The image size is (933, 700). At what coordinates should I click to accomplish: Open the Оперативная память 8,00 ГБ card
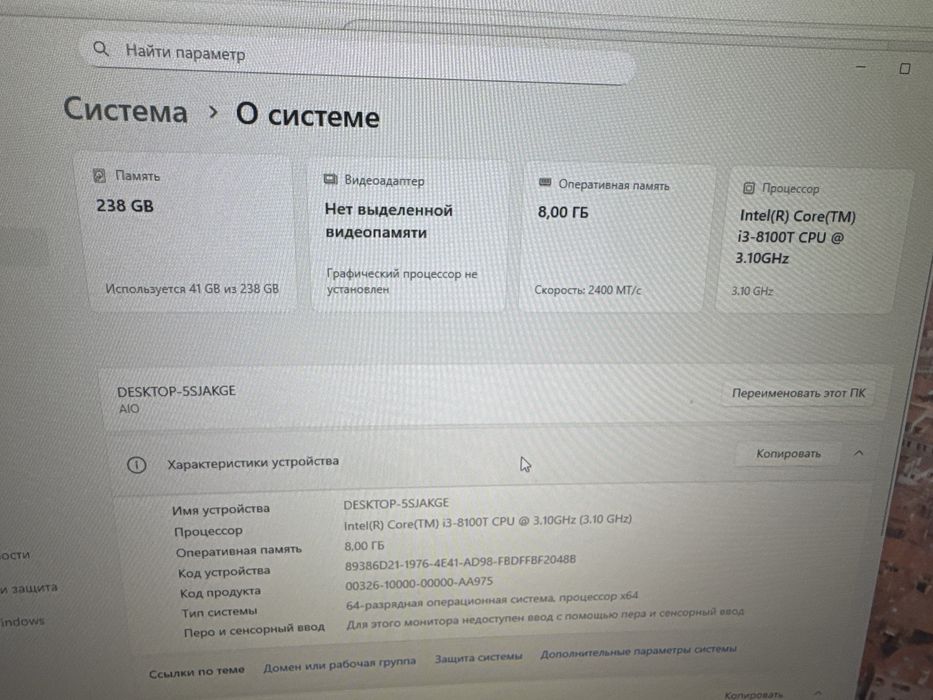point(615,238)
